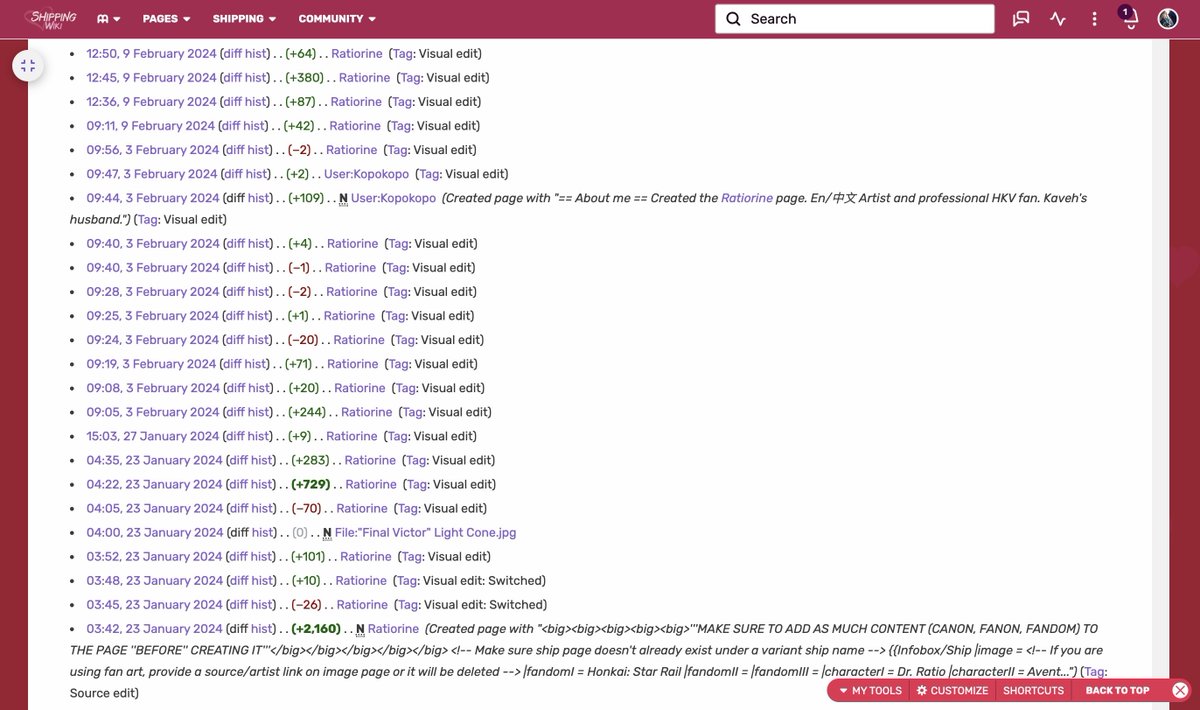The image size is (1200, 710).
Task: Open SHORTCUTS in bottom toolbar
Action: (x=1033, y=691)
